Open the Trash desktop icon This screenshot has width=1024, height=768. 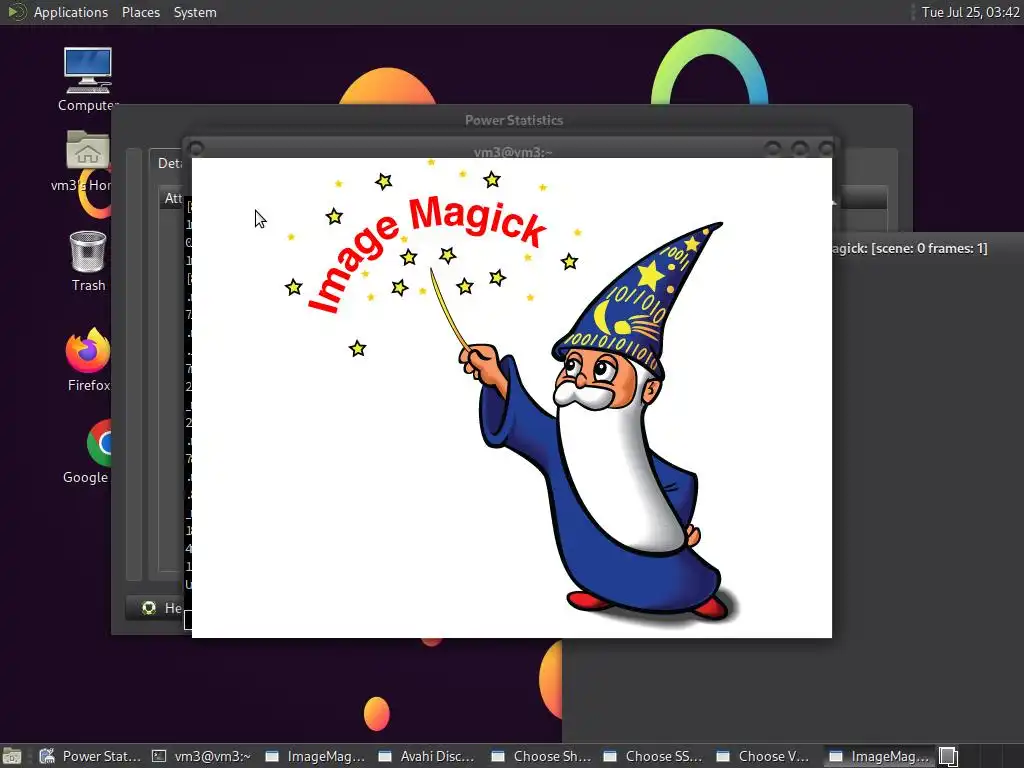tap(88, 261)
